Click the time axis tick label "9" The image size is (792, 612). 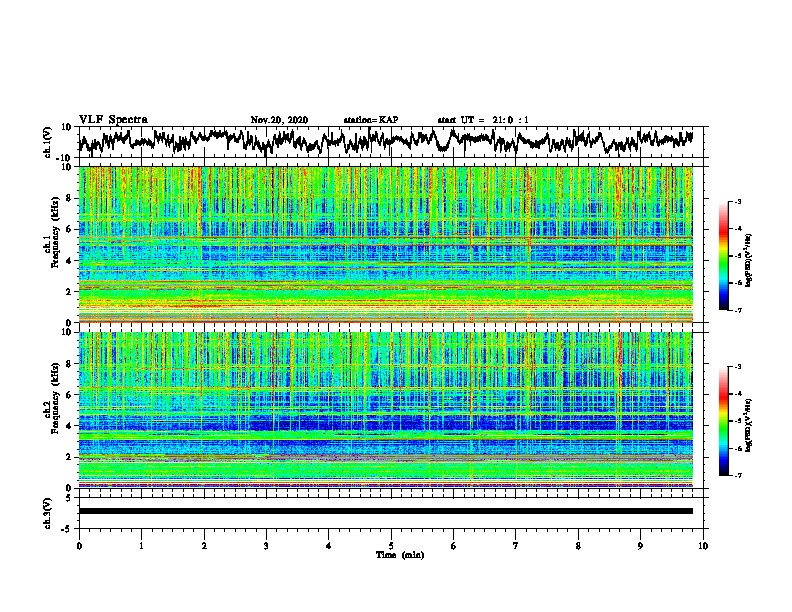(640, 546)
